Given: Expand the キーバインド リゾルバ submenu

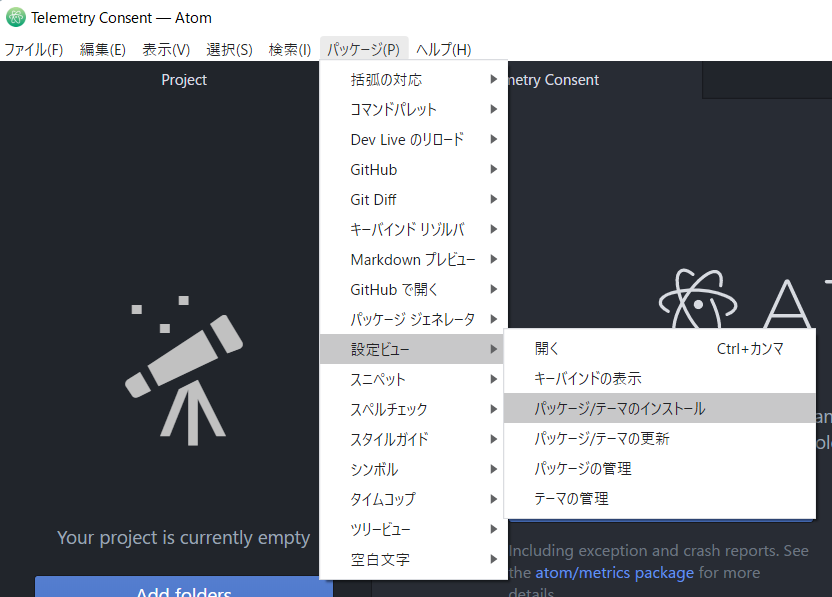Looking at the screenshot, I should [x=413, y=229].
